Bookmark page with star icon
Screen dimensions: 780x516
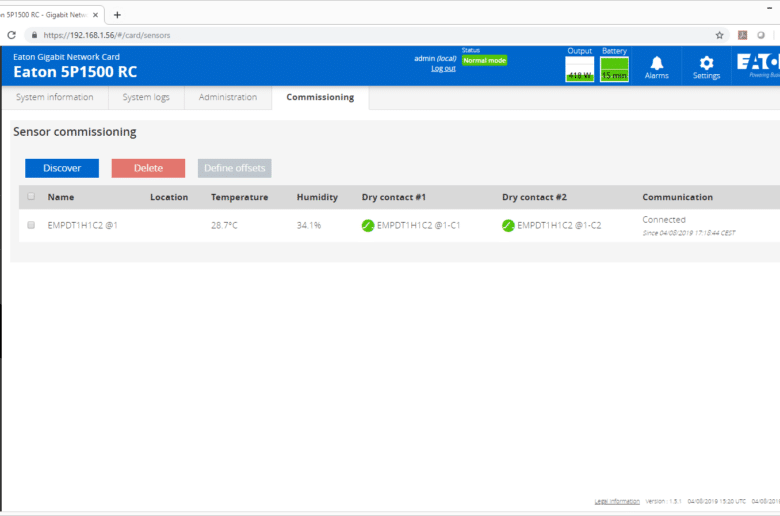[719, 35]
